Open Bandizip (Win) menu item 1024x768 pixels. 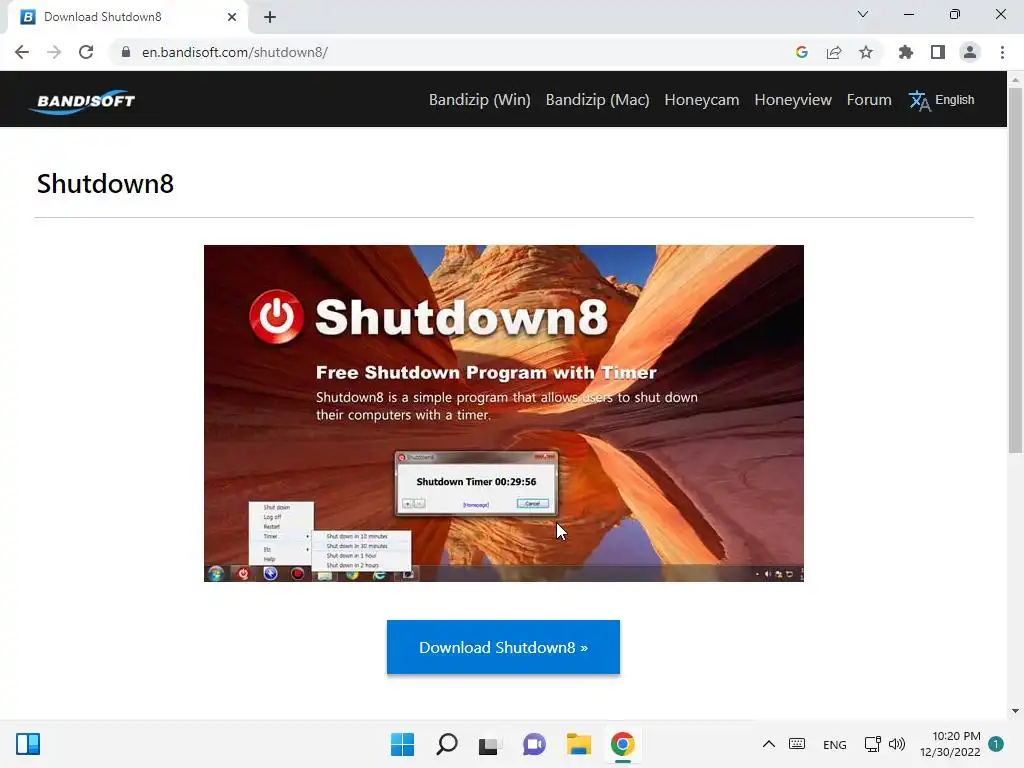479,100
